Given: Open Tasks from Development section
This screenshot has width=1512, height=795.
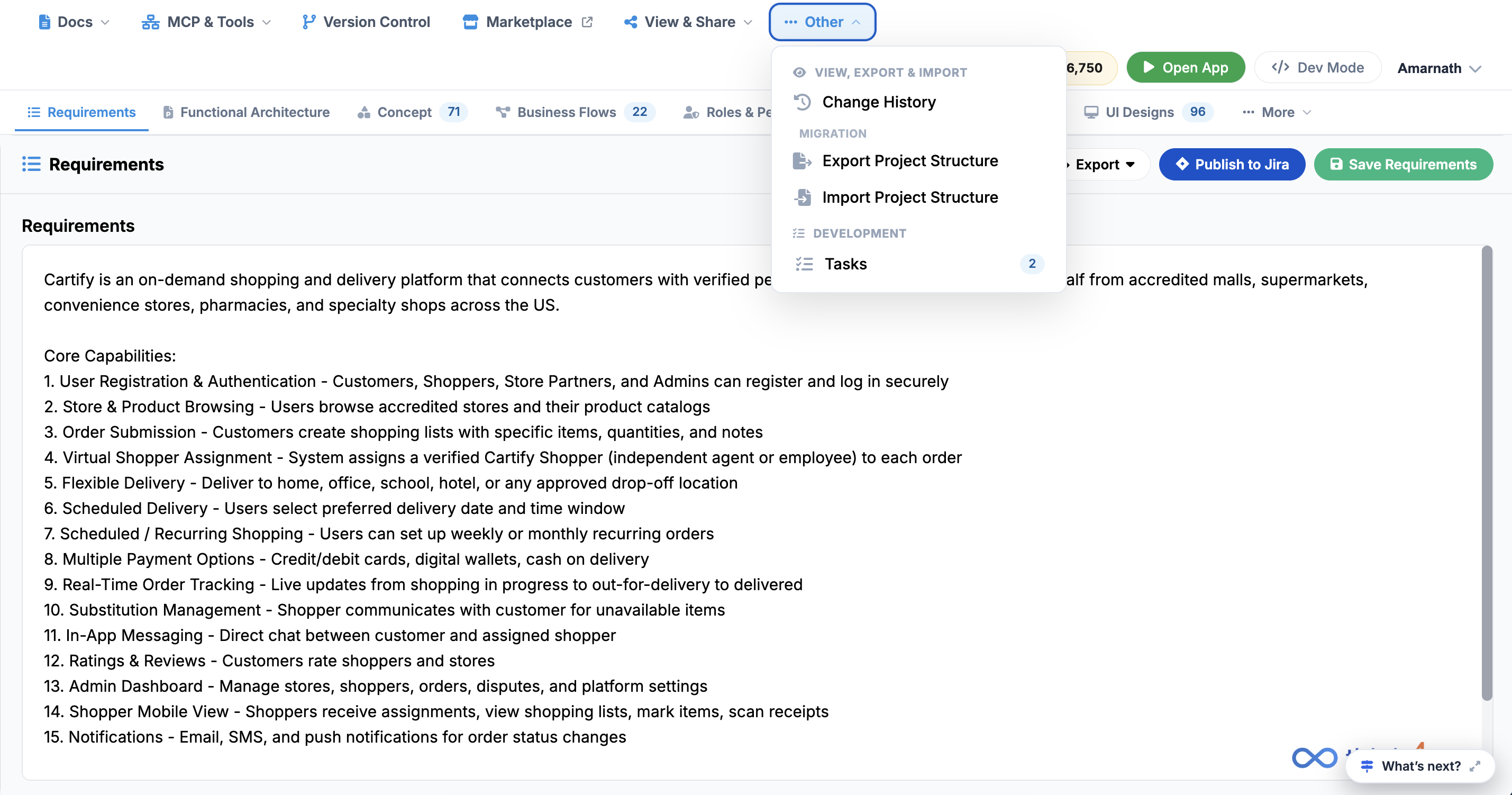Looking at the screenshot, I should [x=918, y=264].
